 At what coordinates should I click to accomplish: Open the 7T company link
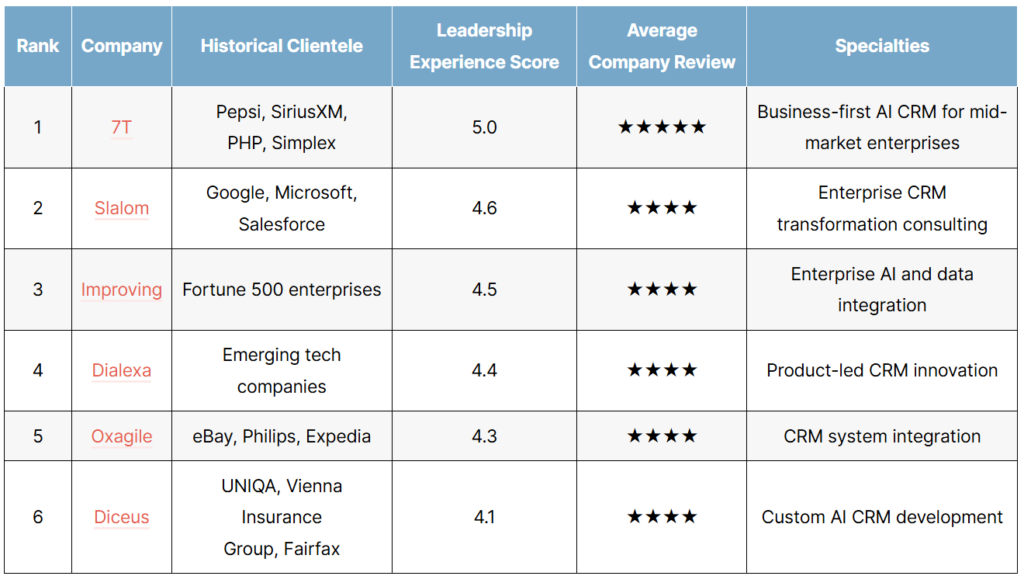pos(121,127)
